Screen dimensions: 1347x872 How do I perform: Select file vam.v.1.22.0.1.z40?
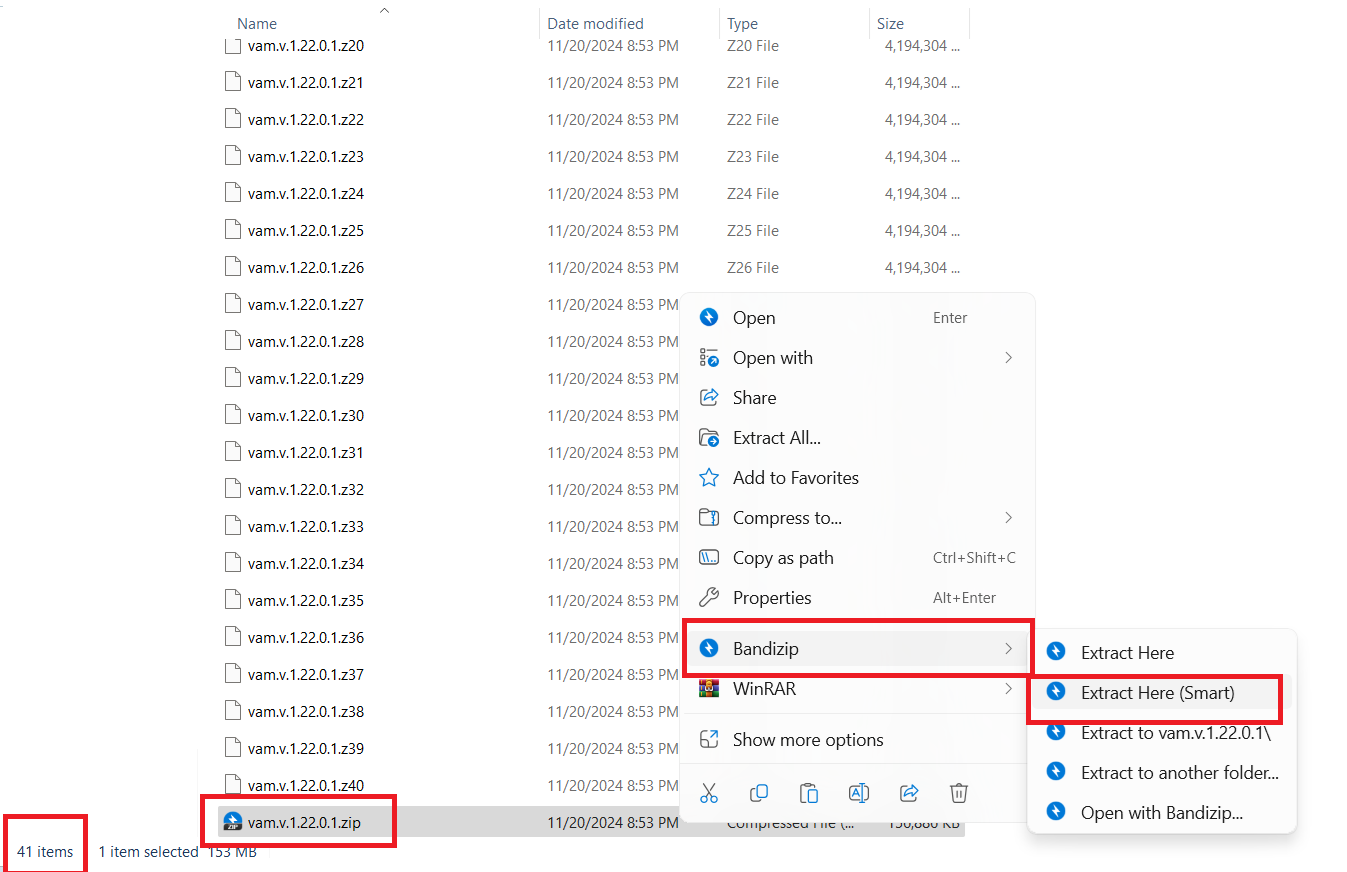point(306,786)
